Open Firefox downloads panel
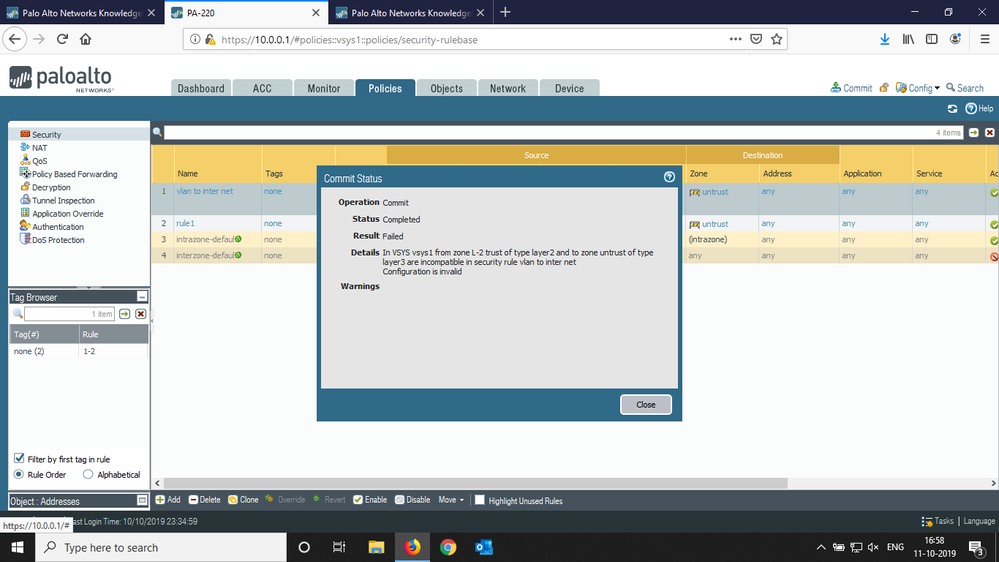 (884, 40)
